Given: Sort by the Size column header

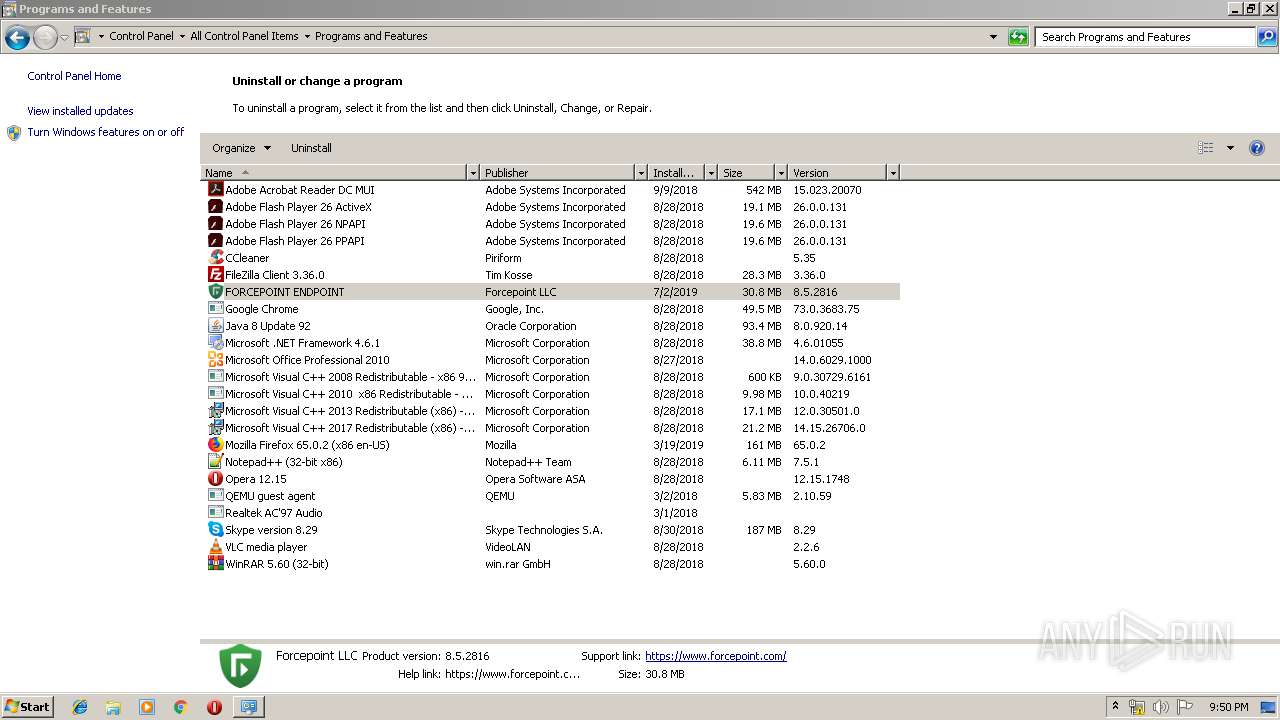Looking at the screenshot, I should pos(747,173).
